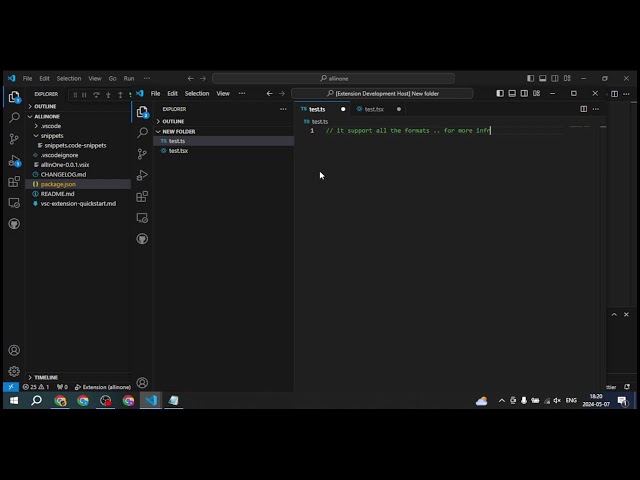Click Step Out in the debug toolbar
640x480 pixels.
(x=120, y=95)
